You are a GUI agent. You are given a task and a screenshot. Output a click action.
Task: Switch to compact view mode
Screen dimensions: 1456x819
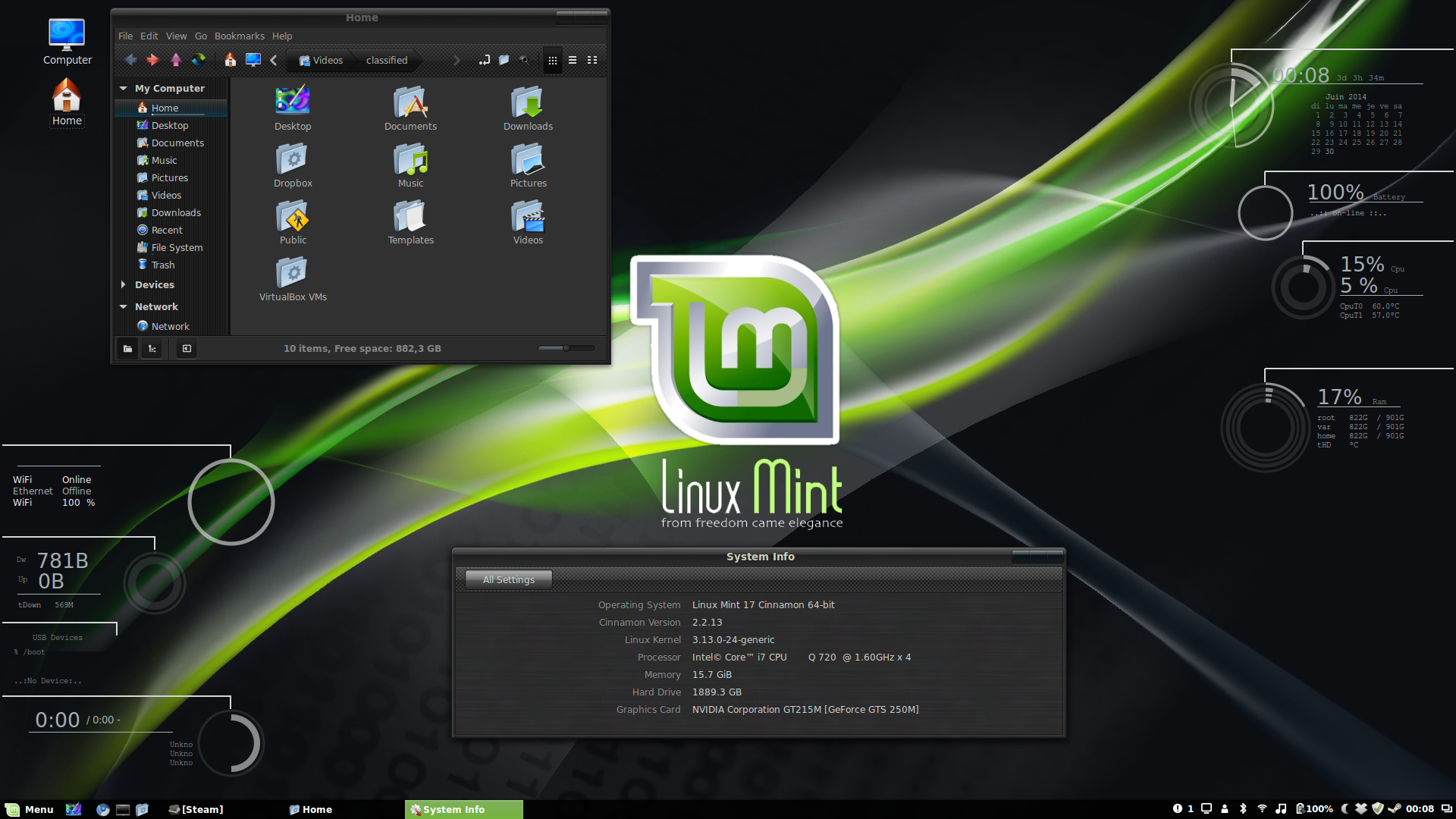[x=592, y=60]
